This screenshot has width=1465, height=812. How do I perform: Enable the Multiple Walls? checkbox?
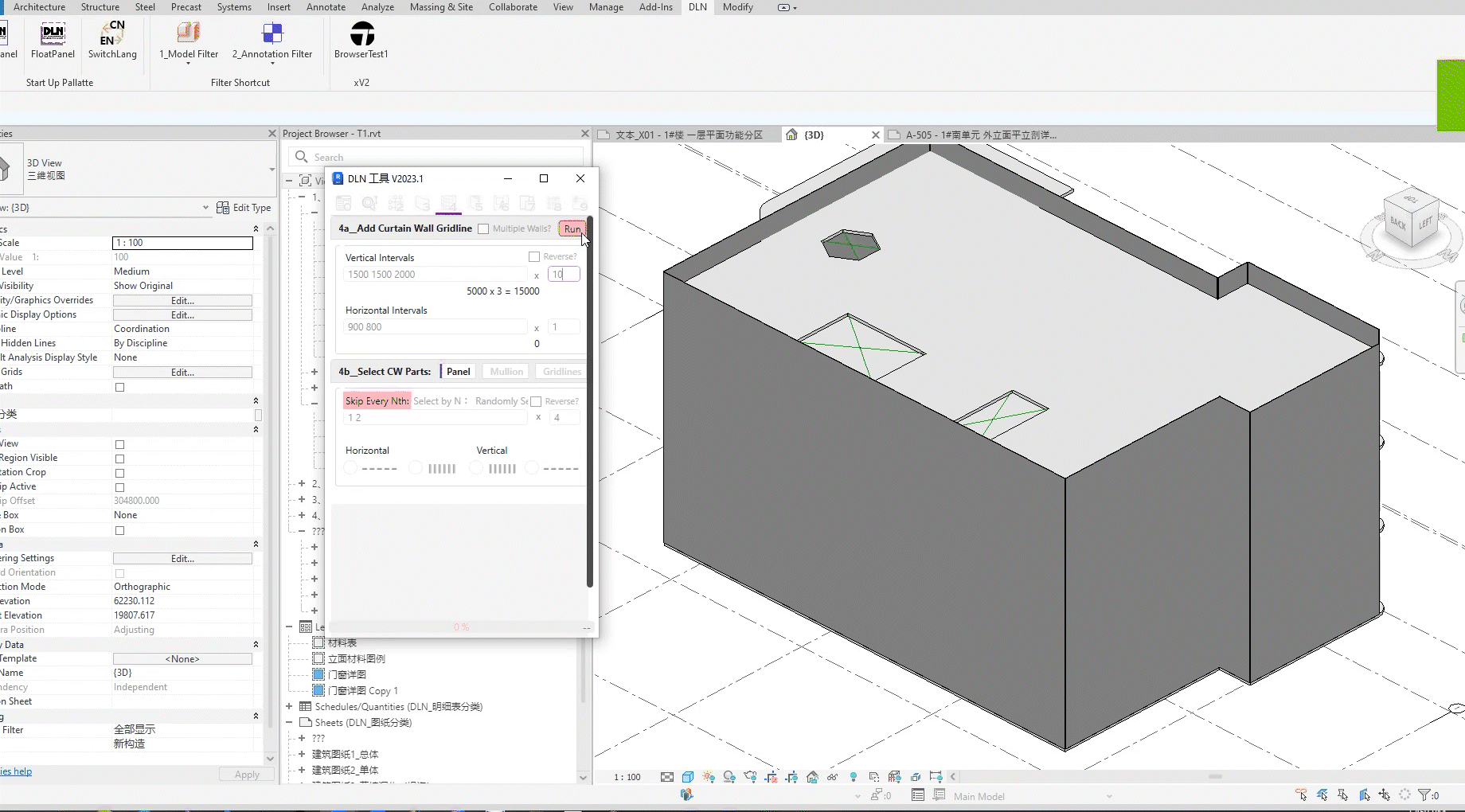point(483,229)
